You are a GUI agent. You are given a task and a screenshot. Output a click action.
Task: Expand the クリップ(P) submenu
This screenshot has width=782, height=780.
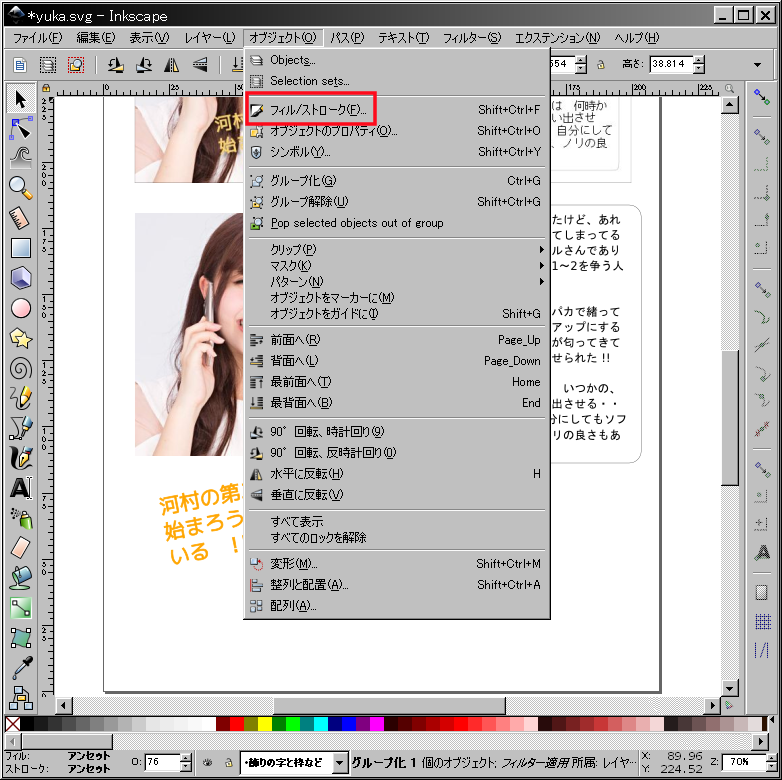pos(397,249)
